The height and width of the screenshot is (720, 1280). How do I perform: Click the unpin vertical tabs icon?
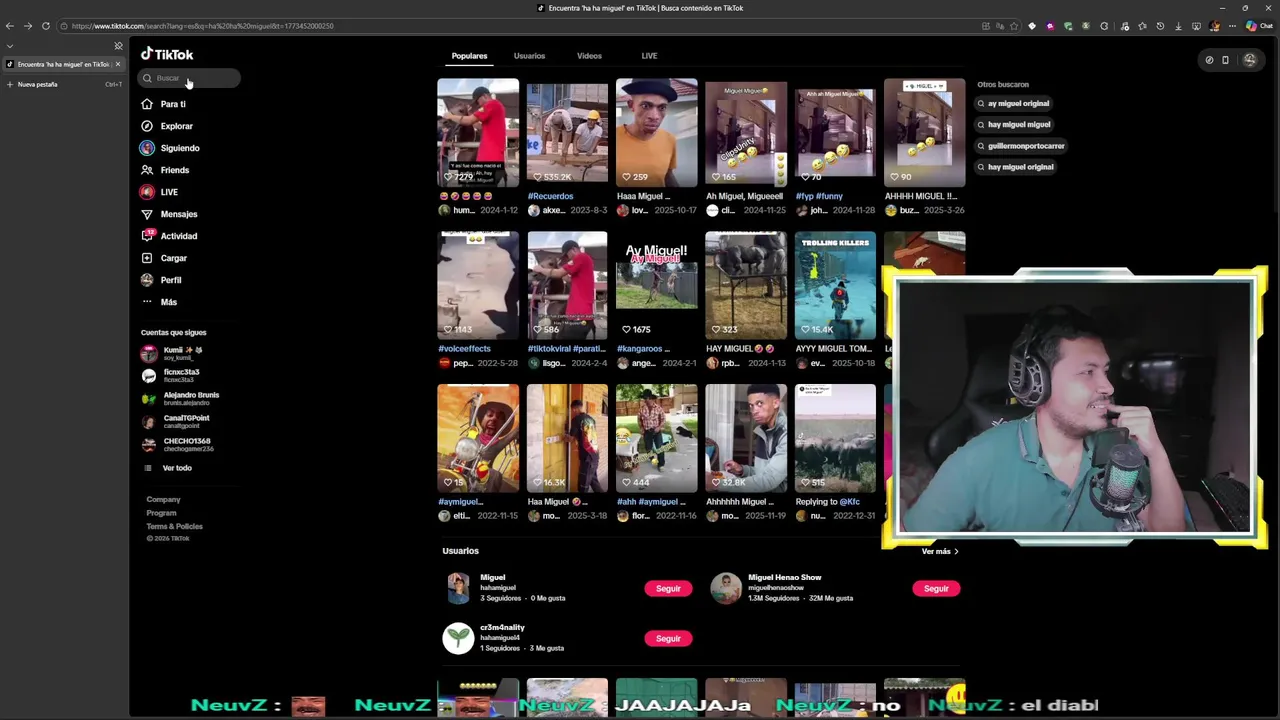click(x=118, y=45)
